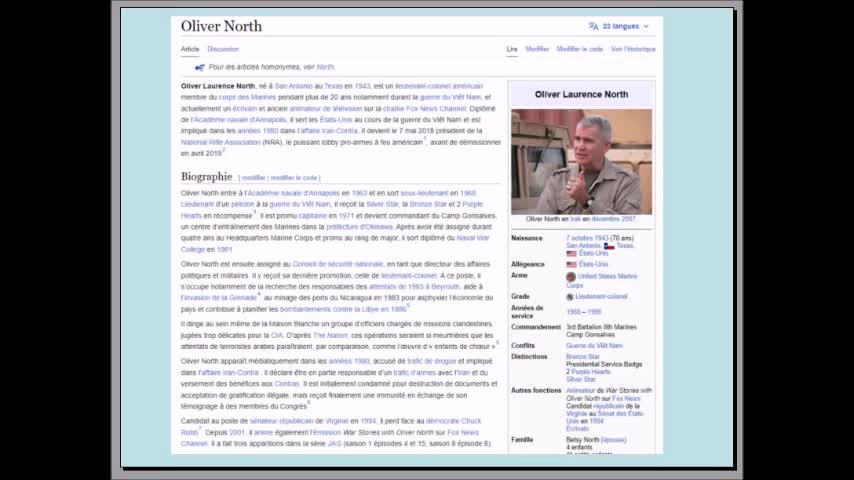
Task: Open the Silver Star link in Biographie
Action: pos(382,204)
